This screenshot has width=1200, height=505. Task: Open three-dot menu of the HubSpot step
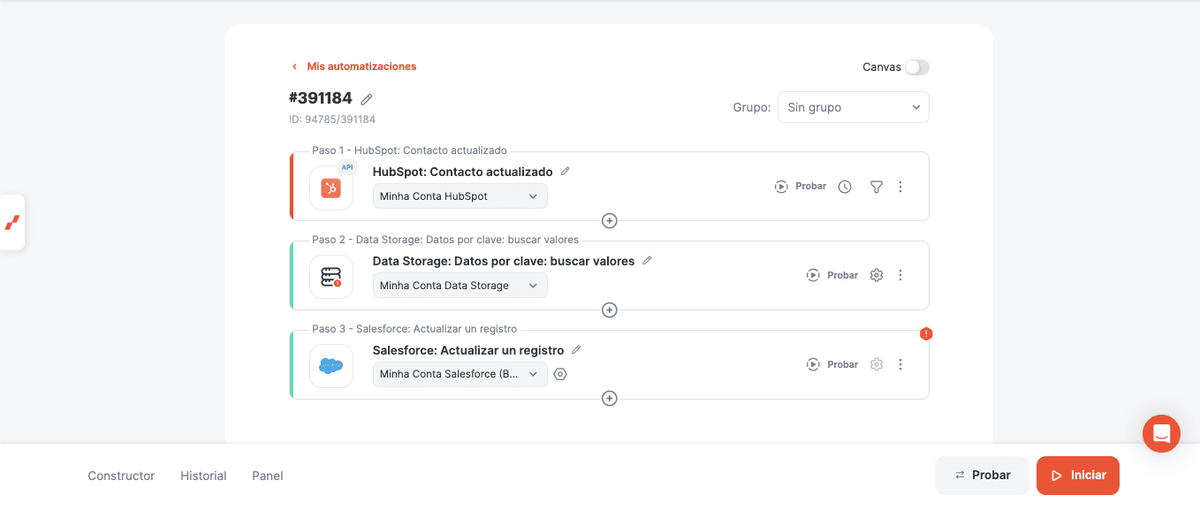coord(901,187)
